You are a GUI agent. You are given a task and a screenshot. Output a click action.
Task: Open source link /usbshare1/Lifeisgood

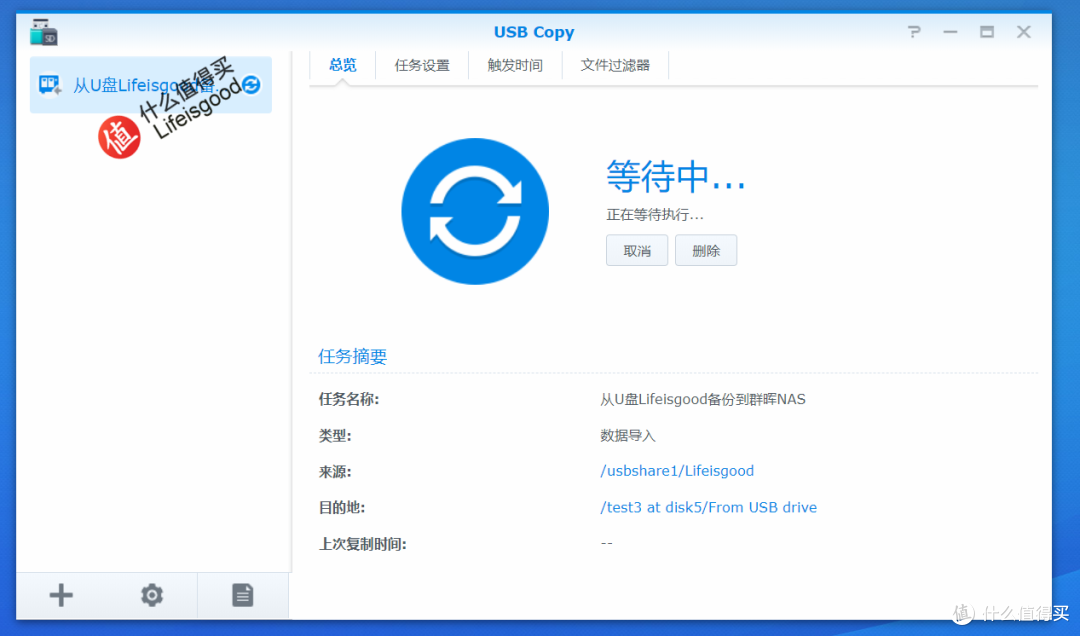click(677, 471)
